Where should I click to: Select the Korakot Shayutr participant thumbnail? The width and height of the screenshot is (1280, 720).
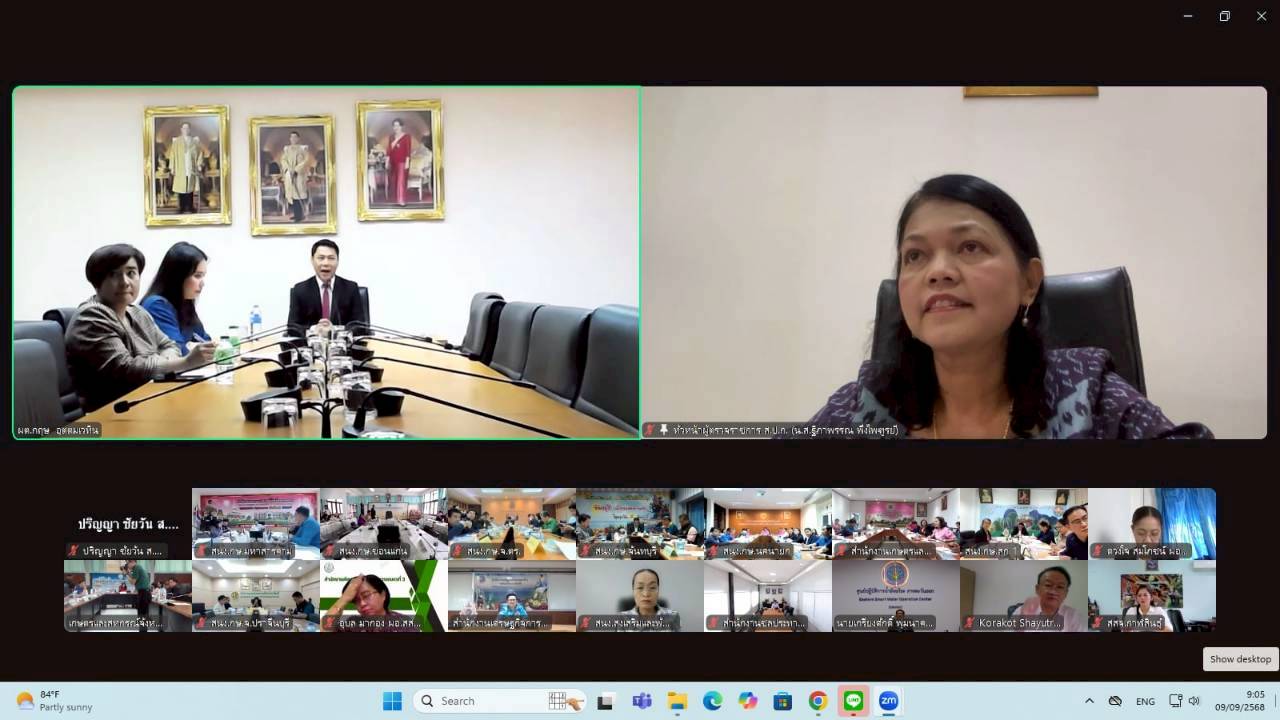(1023, 595)
